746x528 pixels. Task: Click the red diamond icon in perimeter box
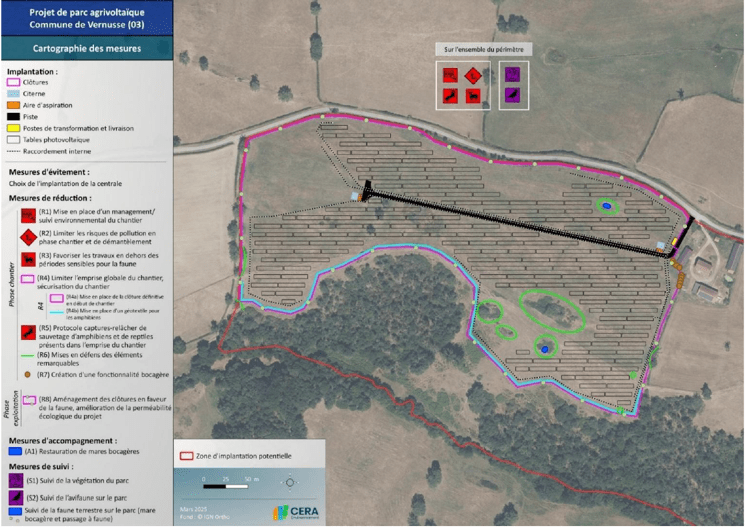pos(475,73)
